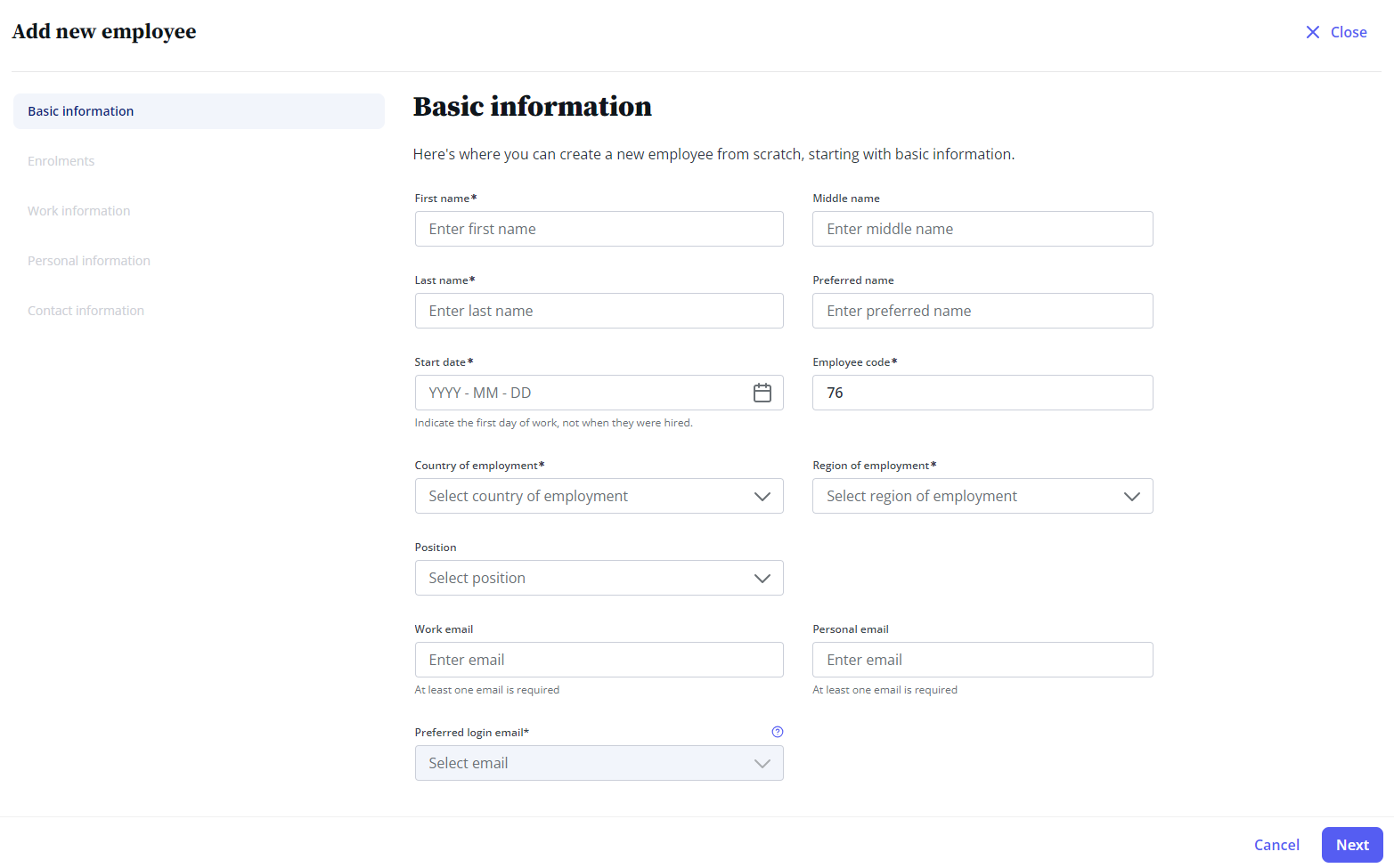Click the 'Position' field label
Image resolution: width=1394 pixels, height=868 pixels.
coord(436,548)
